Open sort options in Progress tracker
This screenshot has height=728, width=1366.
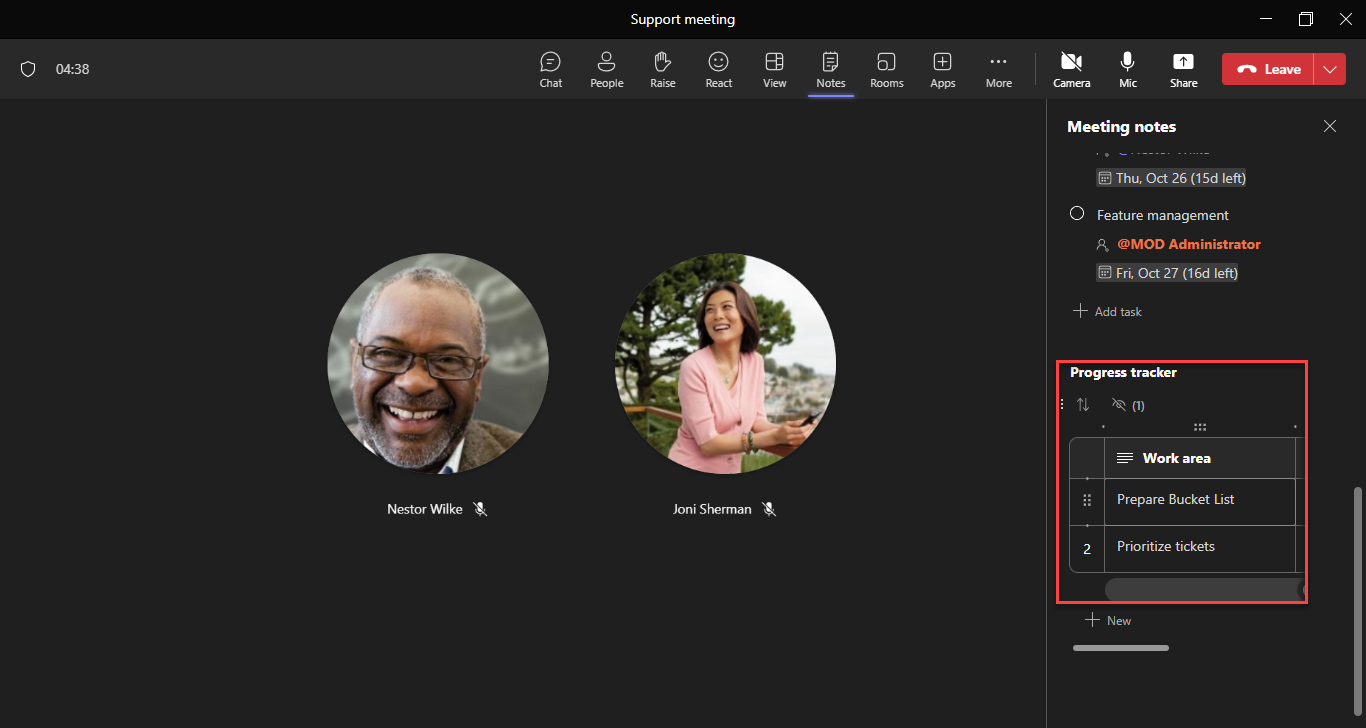click(1082, 405)
